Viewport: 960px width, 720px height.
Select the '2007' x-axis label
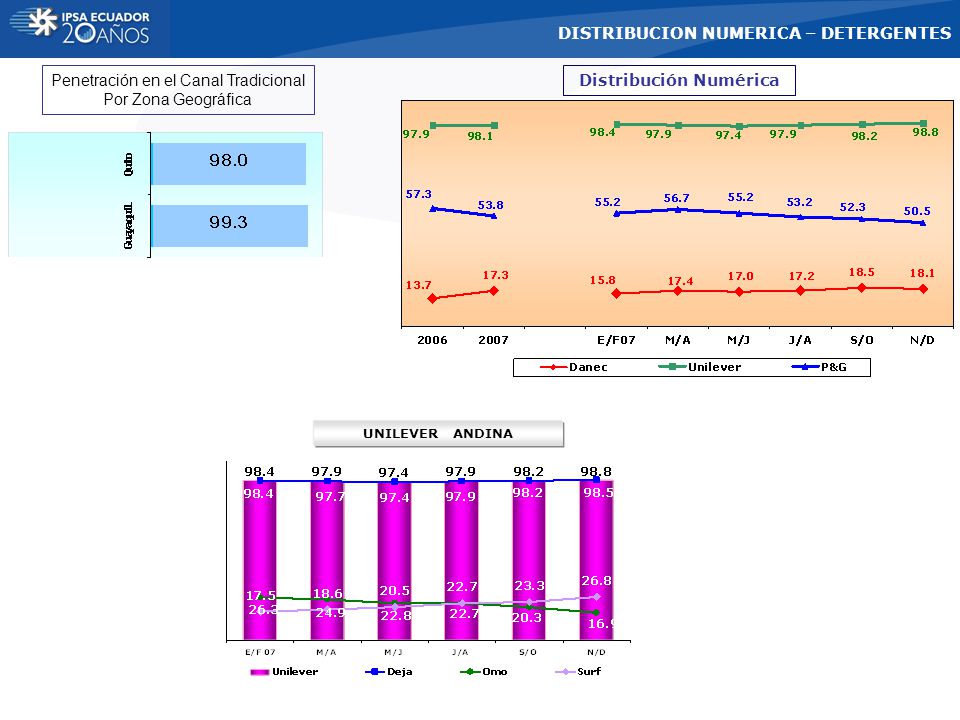pyautogui.click(x=493, y=340)
